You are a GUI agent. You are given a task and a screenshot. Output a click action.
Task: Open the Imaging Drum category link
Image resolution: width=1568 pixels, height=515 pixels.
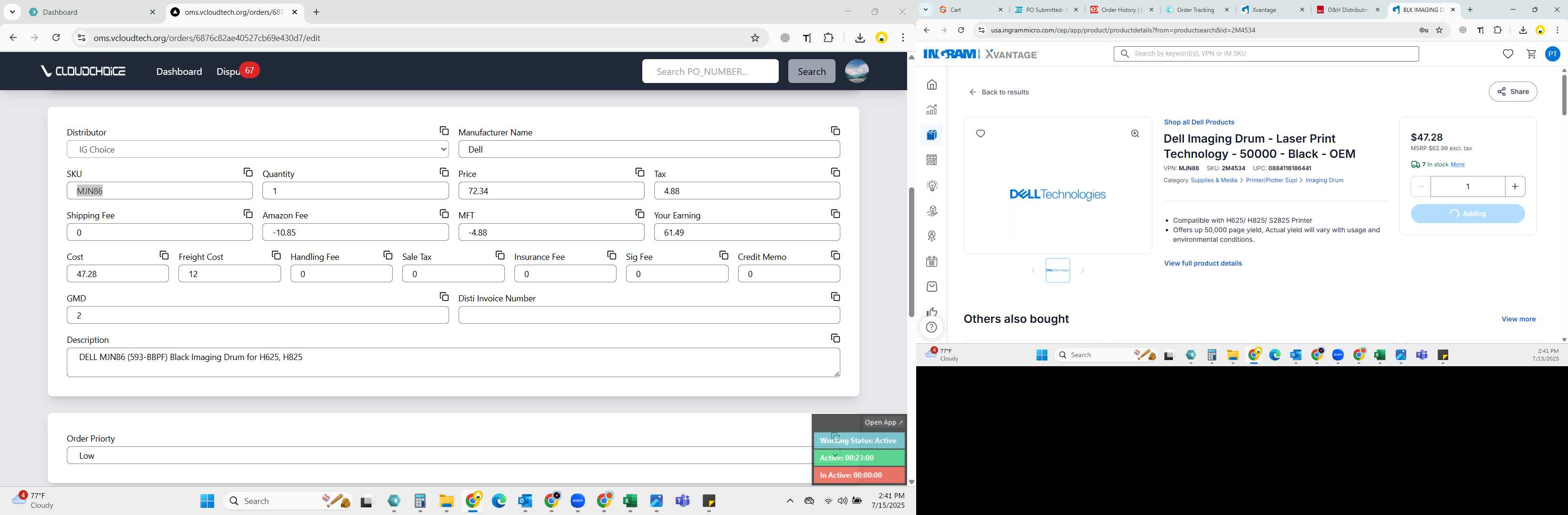tap(1324, 180)
